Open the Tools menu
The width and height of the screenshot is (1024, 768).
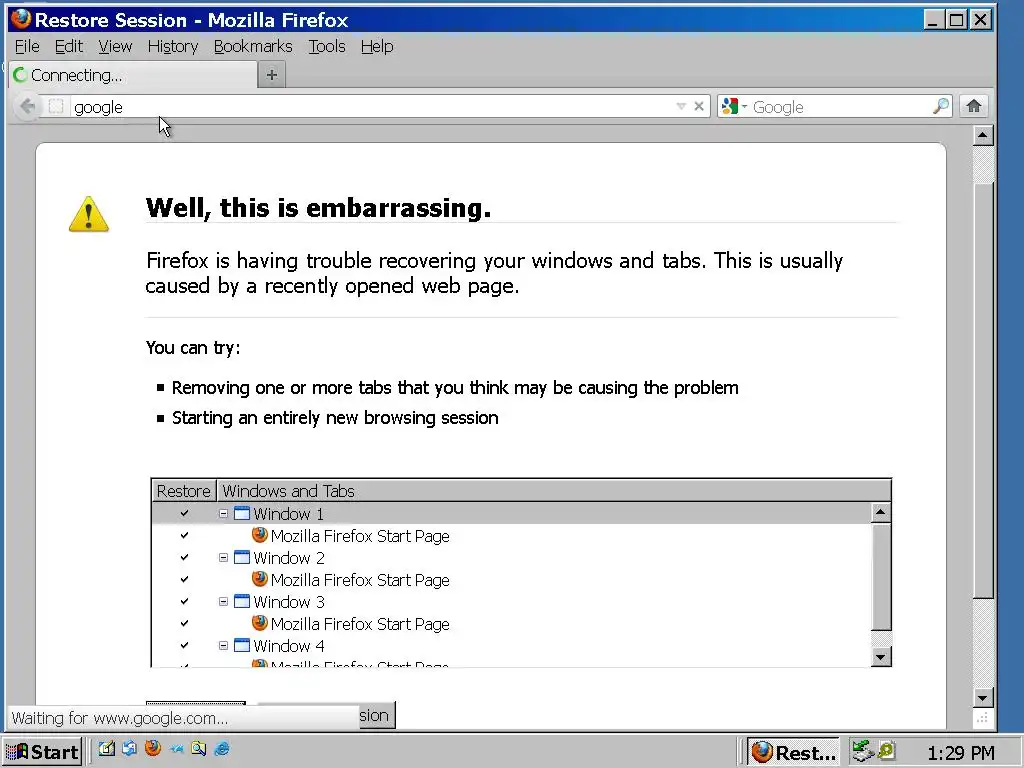[327, 46]
